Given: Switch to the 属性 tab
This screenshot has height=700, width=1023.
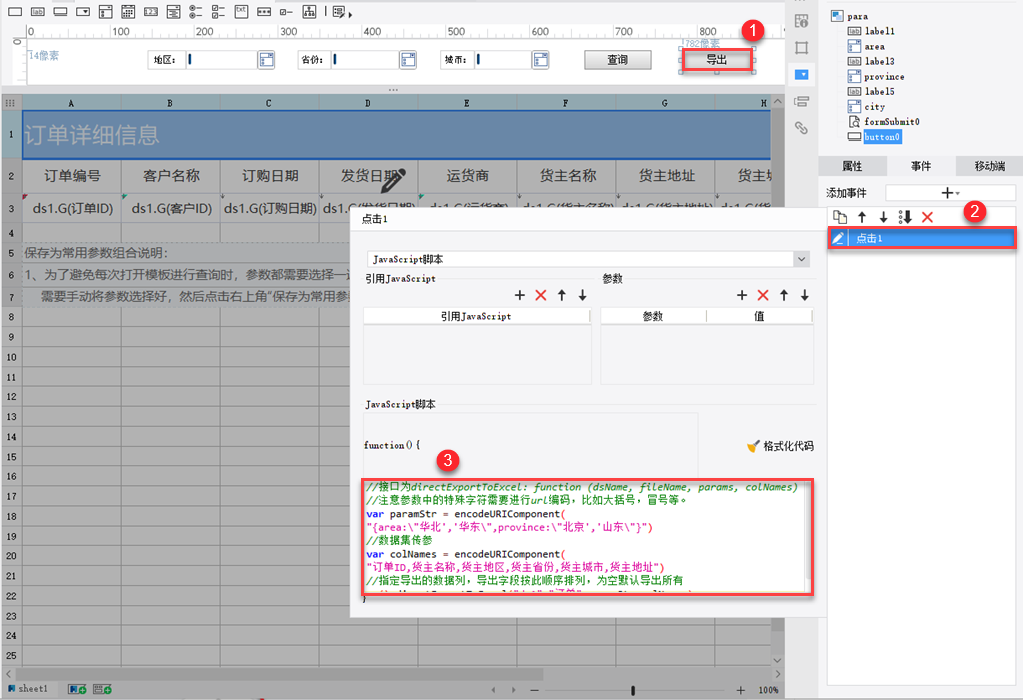Looking at the screenshot, I should [852, 166].
